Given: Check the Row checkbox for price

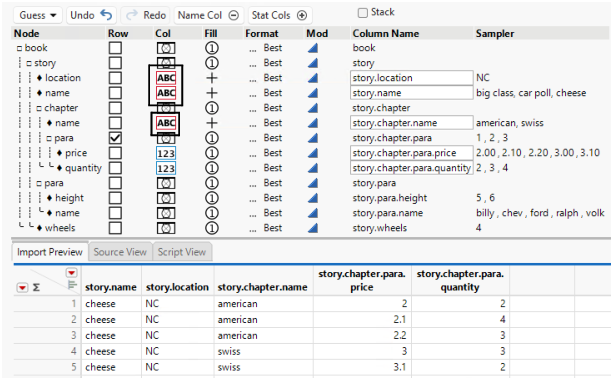Looking at the screenshot, I should (x=115, y=153).
